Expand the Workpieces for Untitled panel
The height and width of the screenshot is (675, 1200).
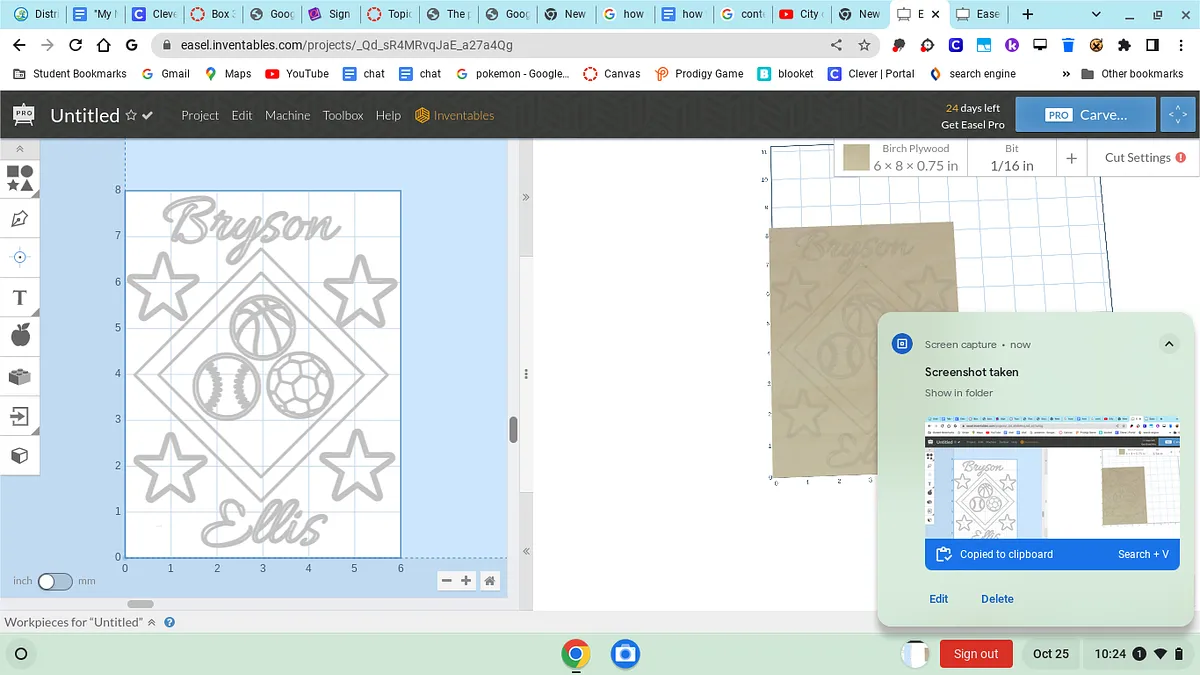pyautogui.click(x=152, y=622)
